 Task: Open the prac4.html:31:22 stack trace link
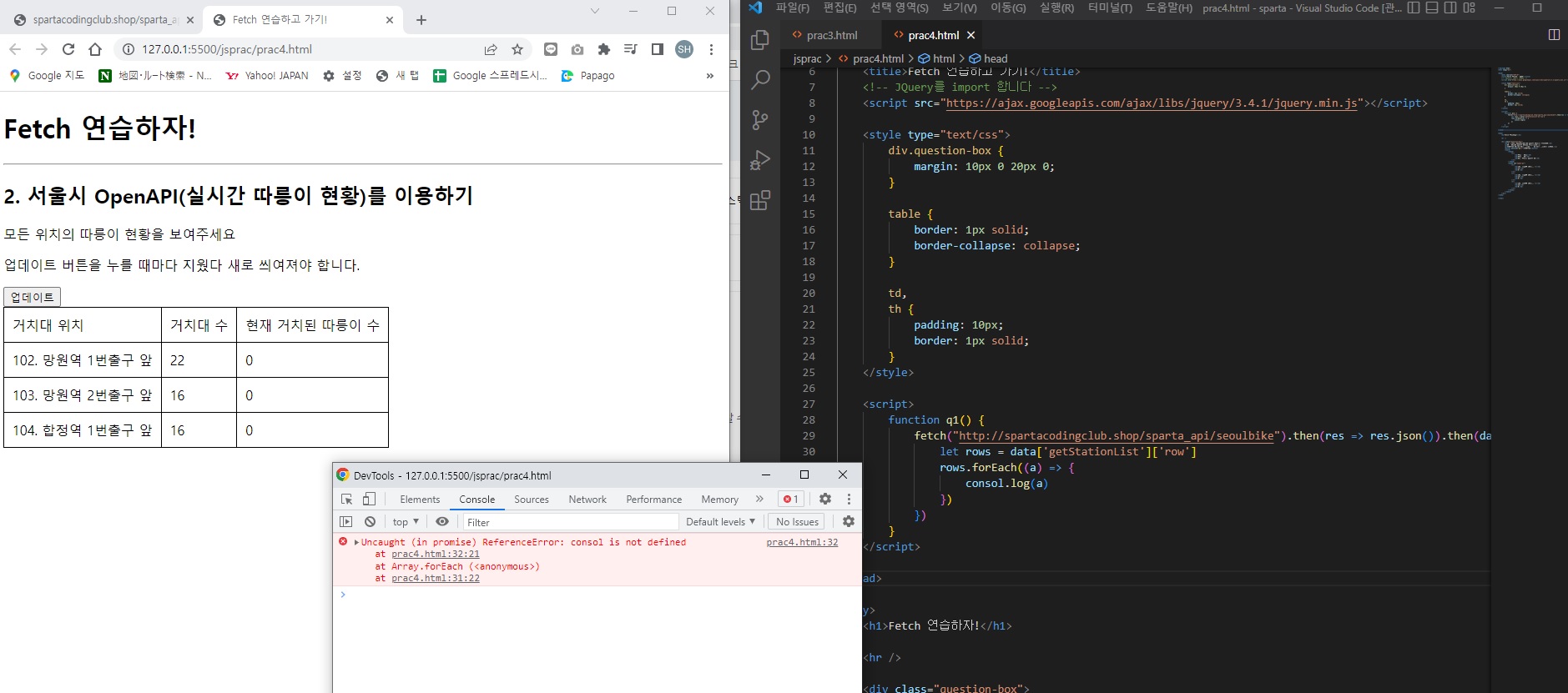click(436, 579)
